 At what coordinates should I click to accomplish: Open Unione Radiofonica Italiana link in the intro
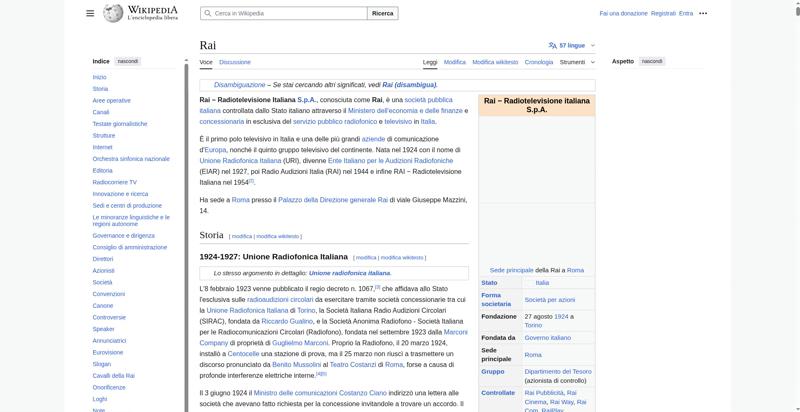(x=240, y=161)
